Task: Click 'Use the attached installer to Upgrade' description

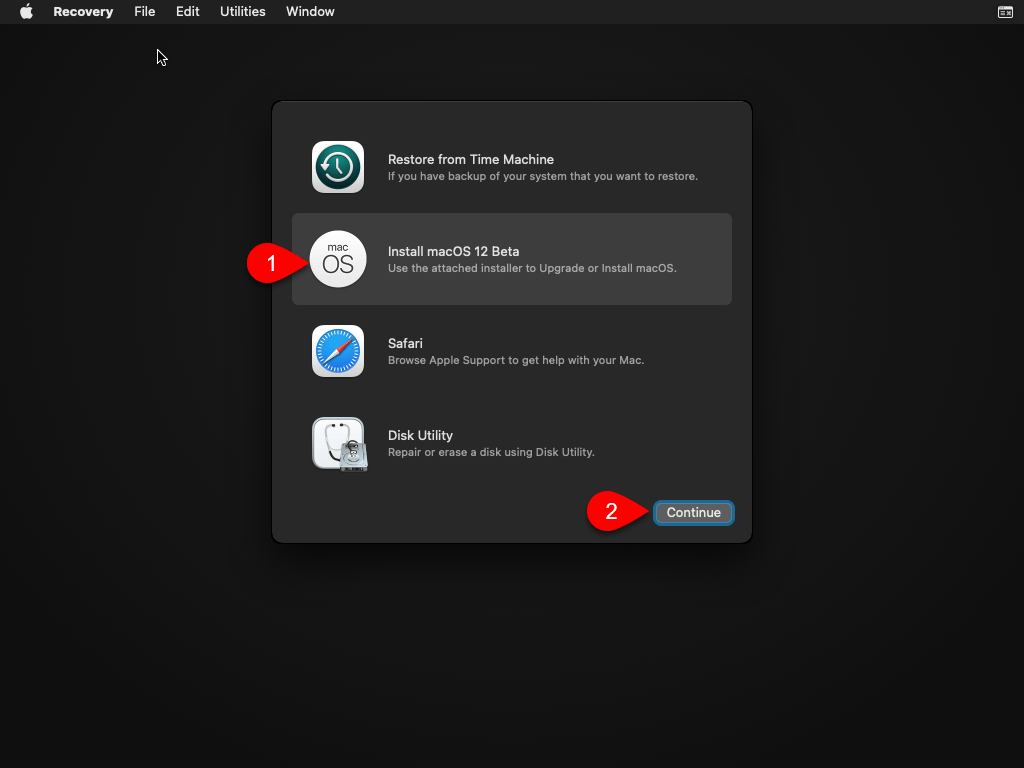Action: click(532, 268)
